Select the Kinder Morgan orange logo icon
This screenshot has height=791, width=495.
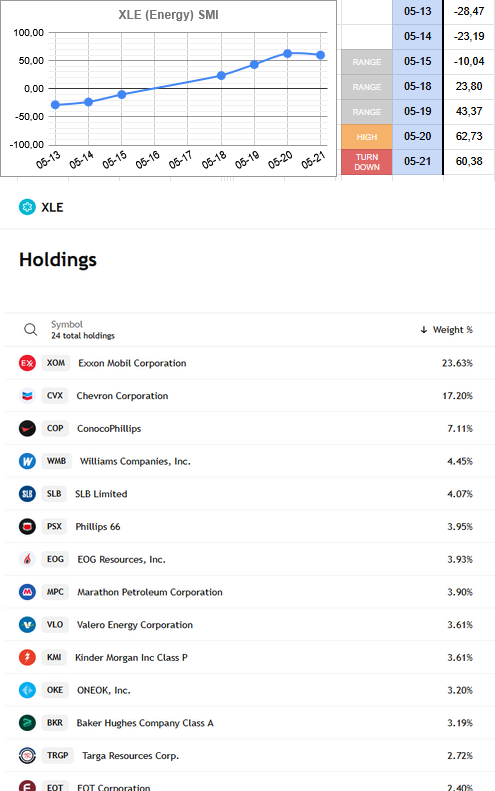(27, 657)
